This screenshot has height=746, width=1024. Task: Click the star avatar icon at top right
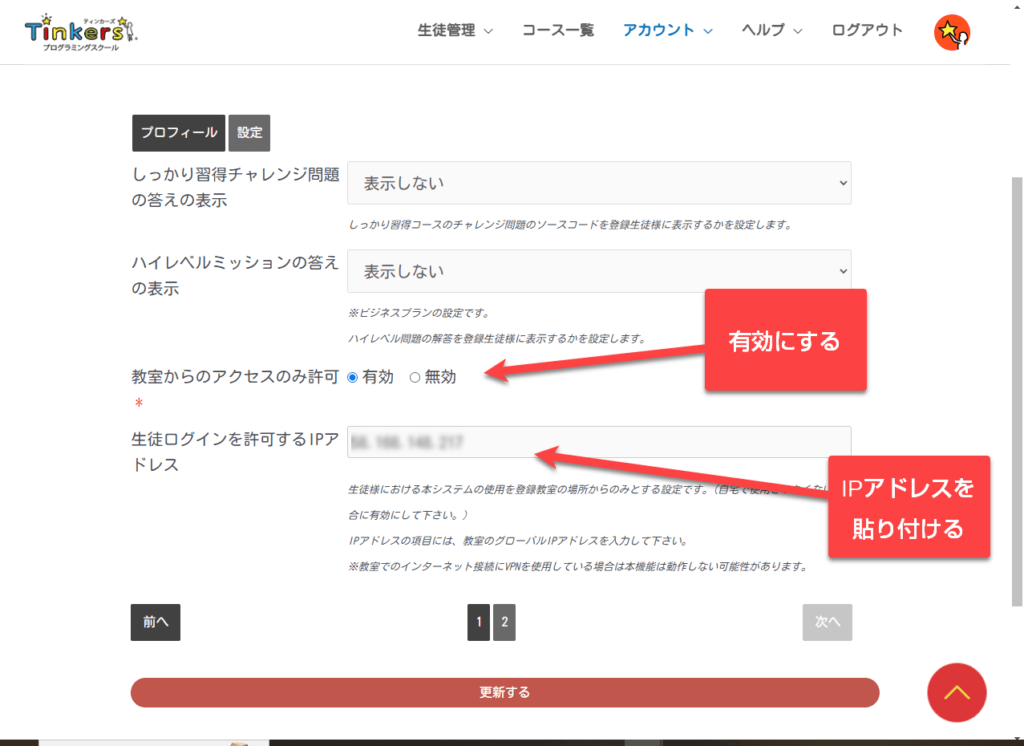click(951, 33)
